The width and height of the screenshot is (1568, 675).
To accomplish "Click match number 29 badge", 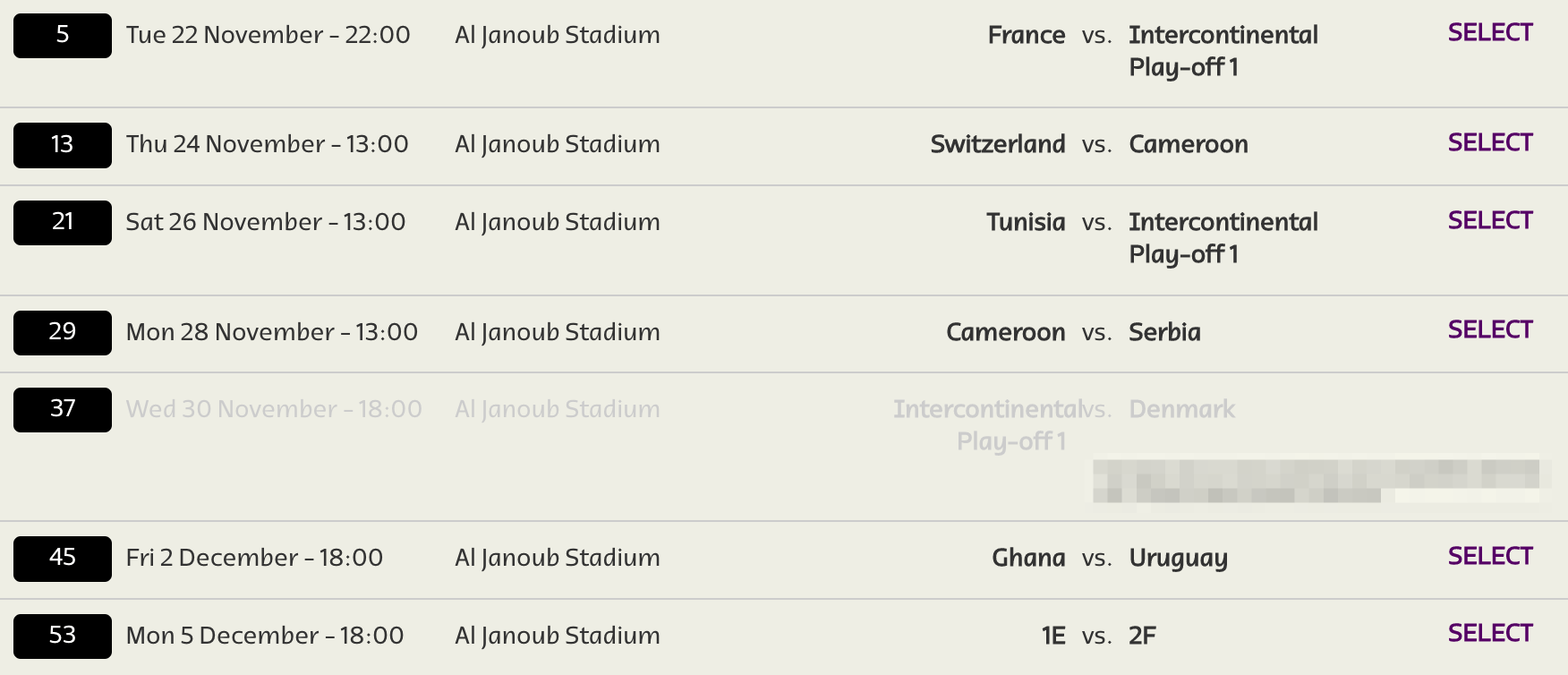I will pos(63,332).
